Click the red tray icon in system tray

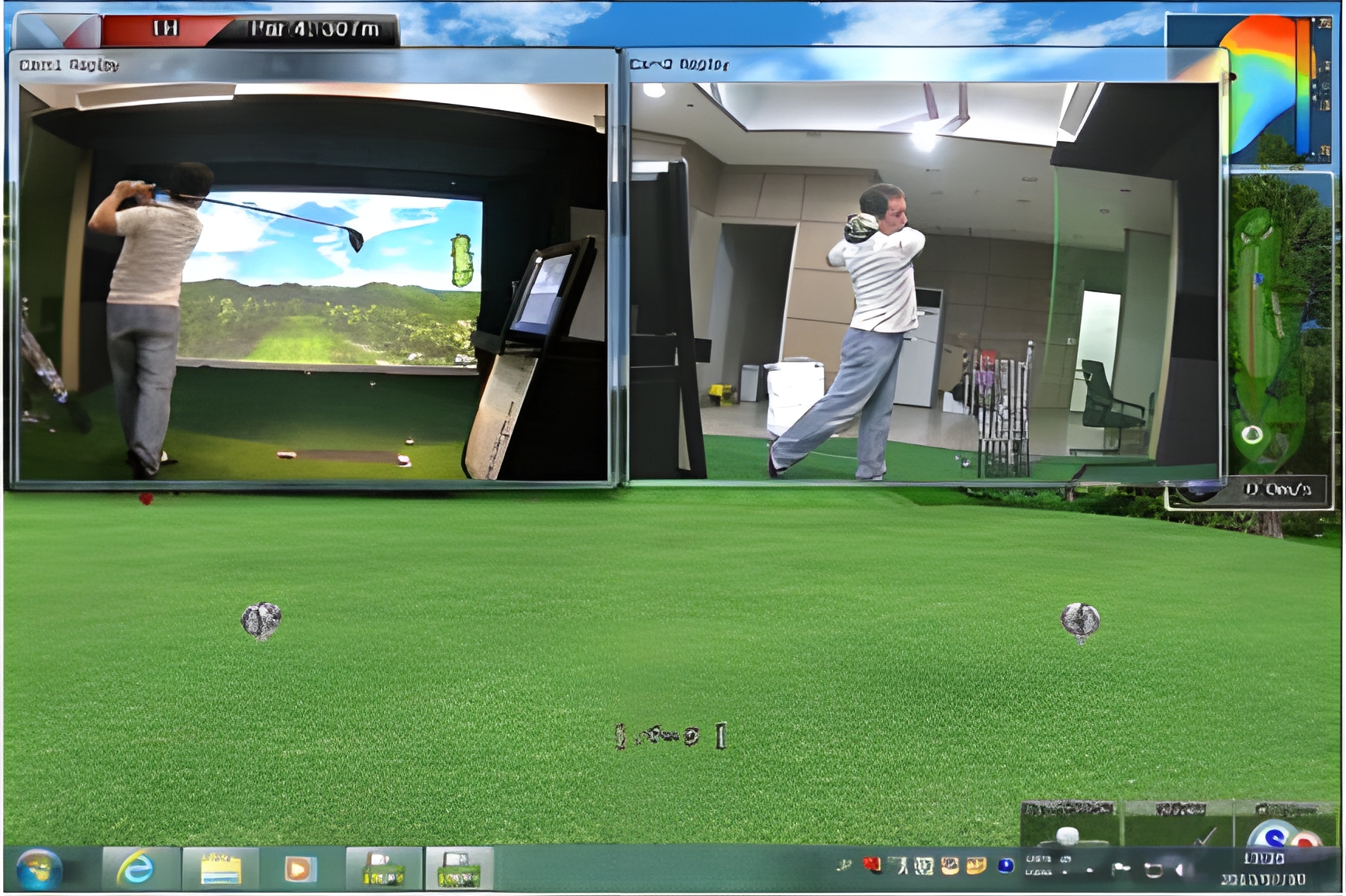coord(872,865)
